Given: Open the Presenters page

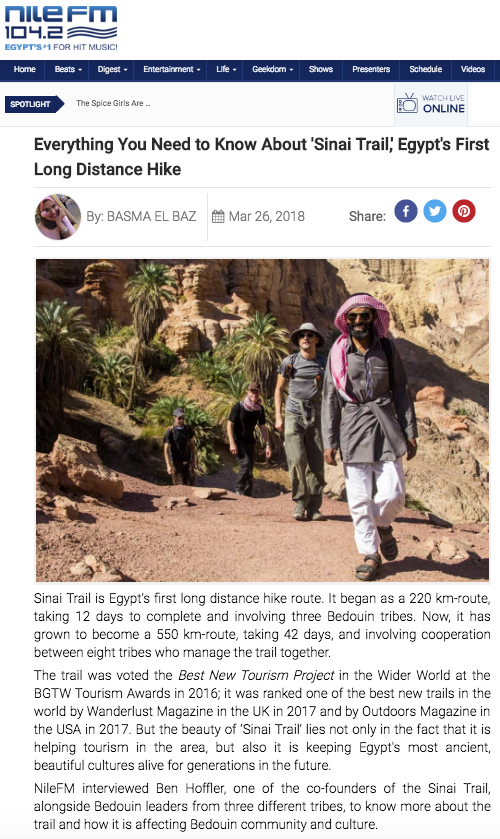Looking at the screenshot, I should pos(371,70).
